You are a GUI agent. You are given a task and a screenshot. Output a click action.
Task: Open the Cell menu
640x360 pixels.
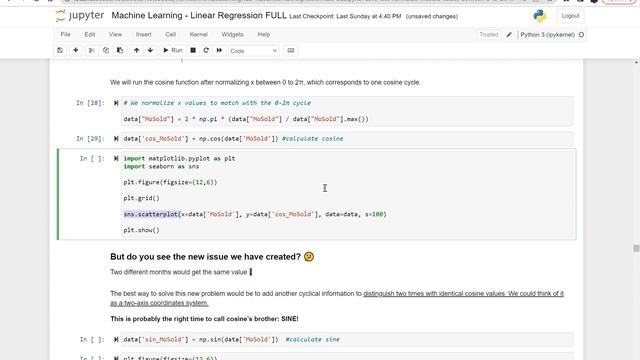[171, 35]
